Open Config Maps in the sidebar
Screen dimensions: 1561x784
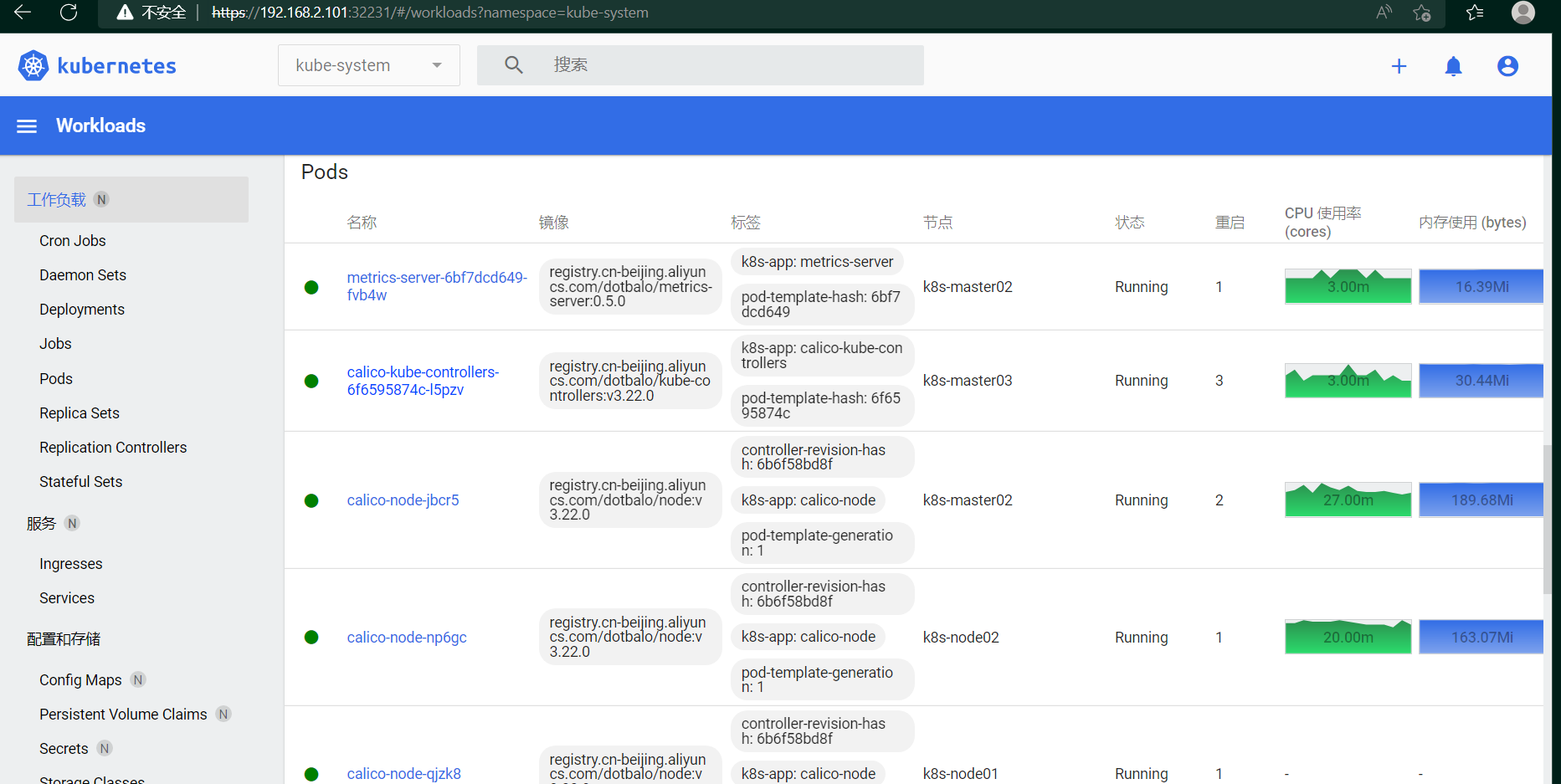(80, 680)
